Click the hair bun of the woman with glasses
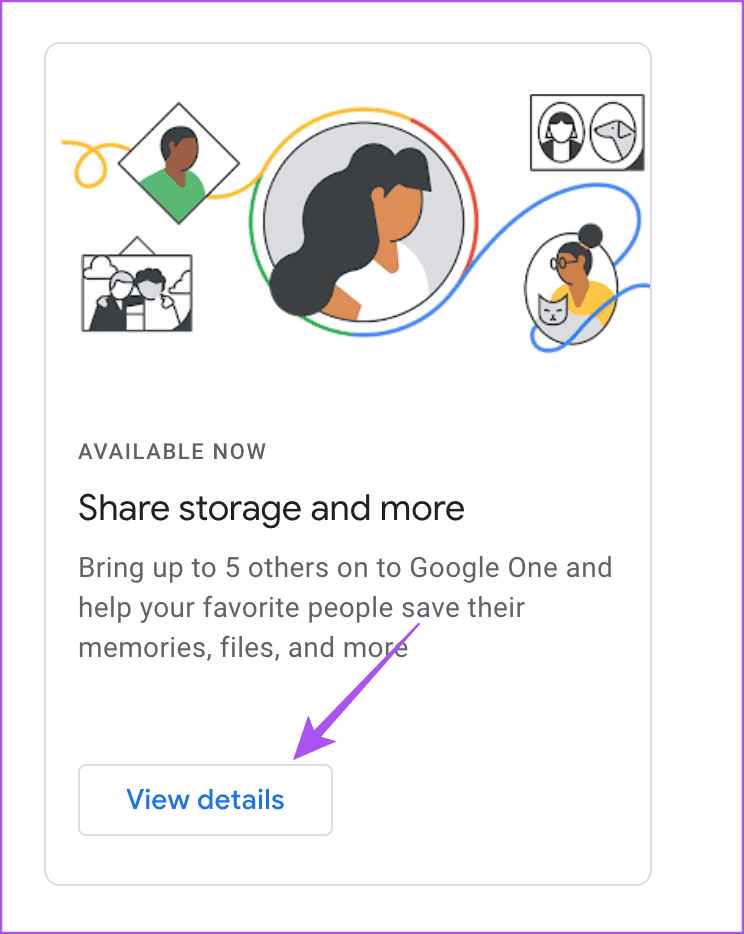This screenshot has width=744, height=934. 590,236
